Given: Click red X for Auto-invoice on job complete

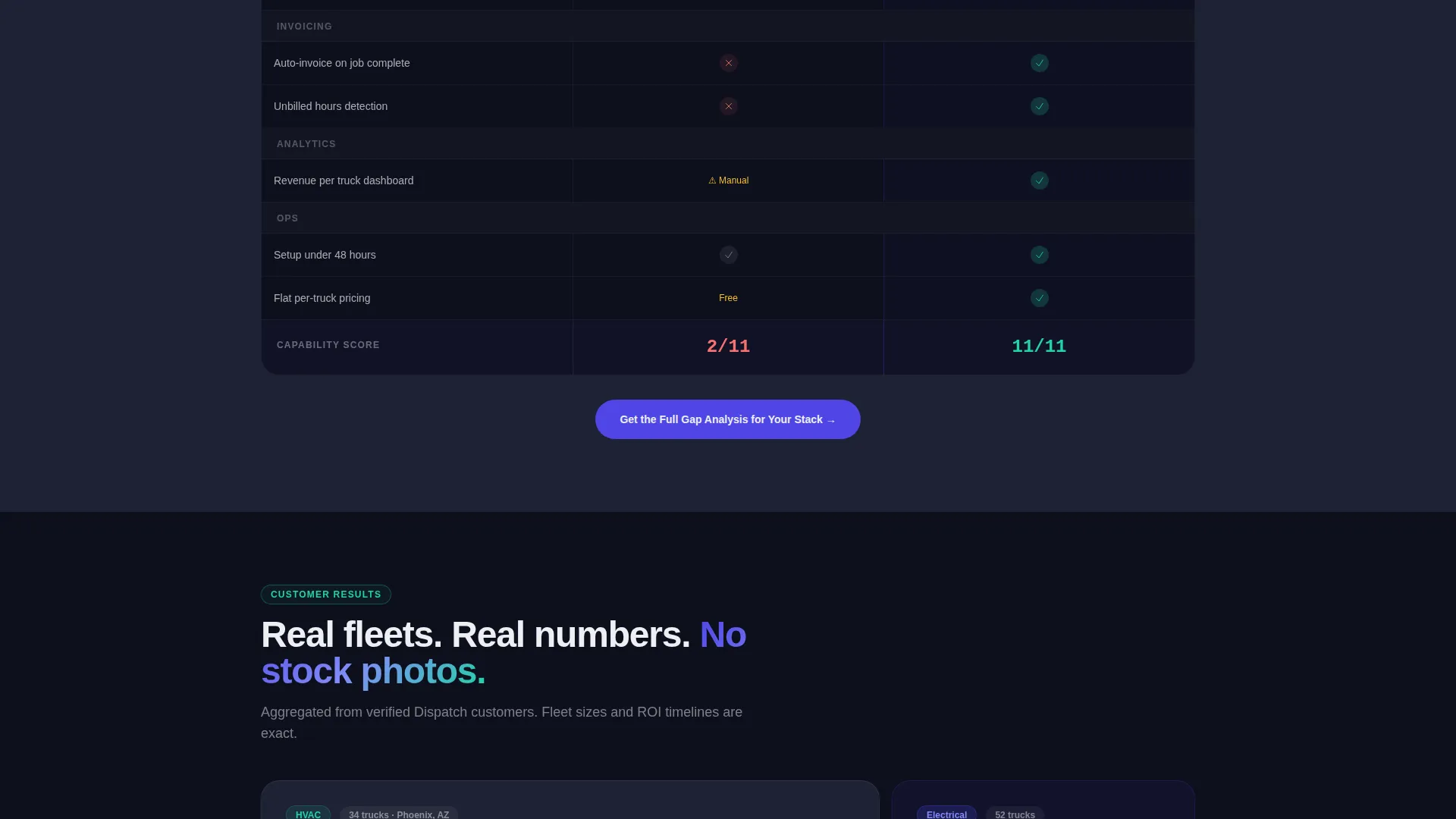Looking at the screenshot, I should pos(728,63).
